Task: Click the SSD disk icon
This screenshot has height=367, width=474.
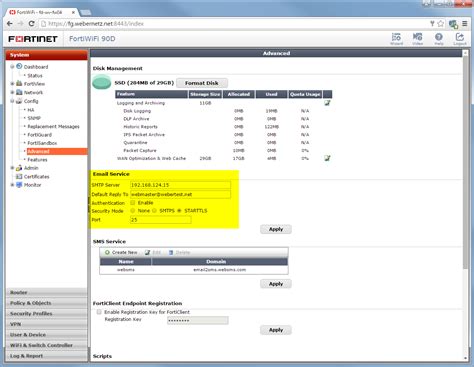Action: (102, 82)
